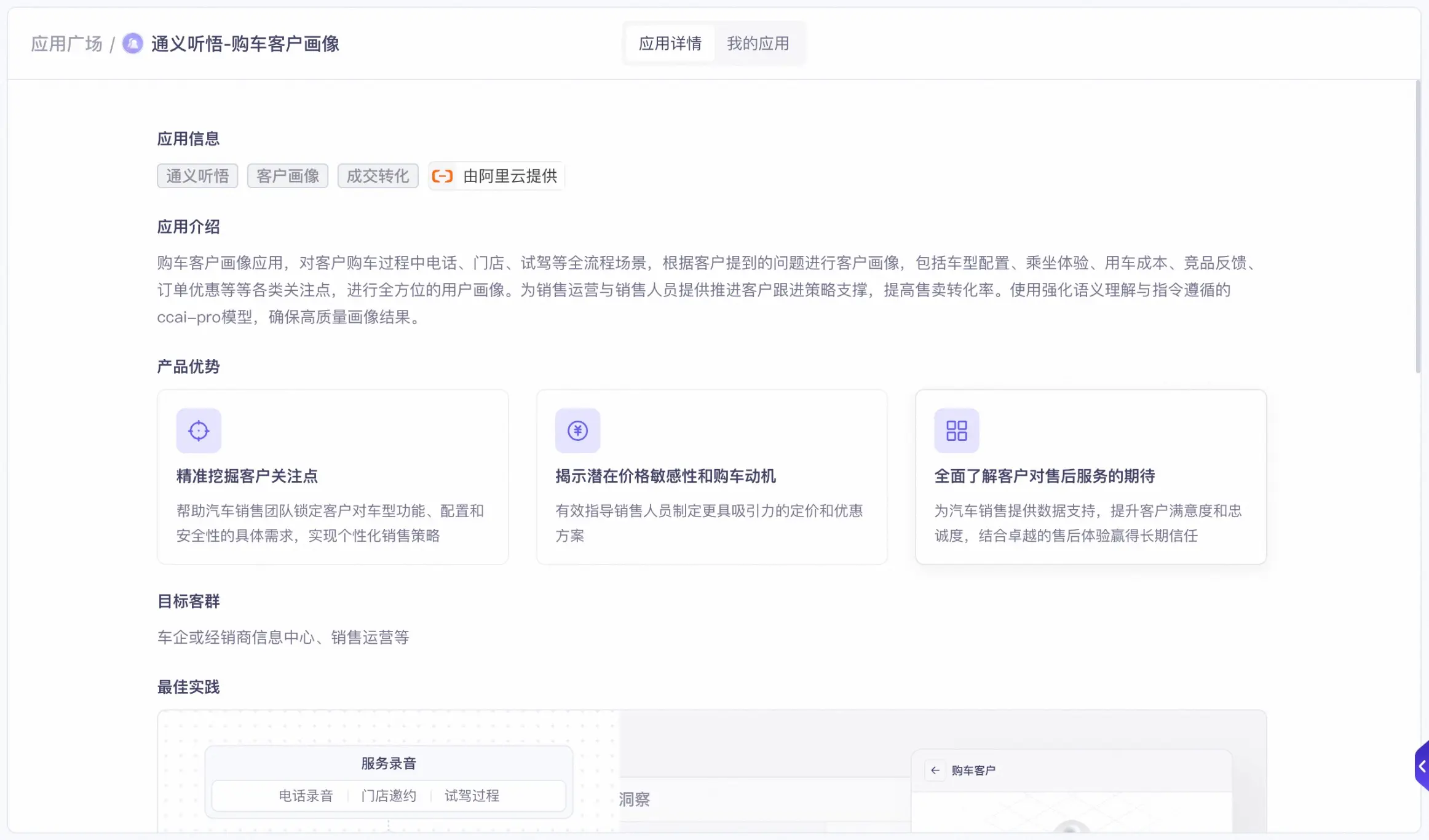Click the back arrow beside 购车客户
1429x840 pixels.
935,771
